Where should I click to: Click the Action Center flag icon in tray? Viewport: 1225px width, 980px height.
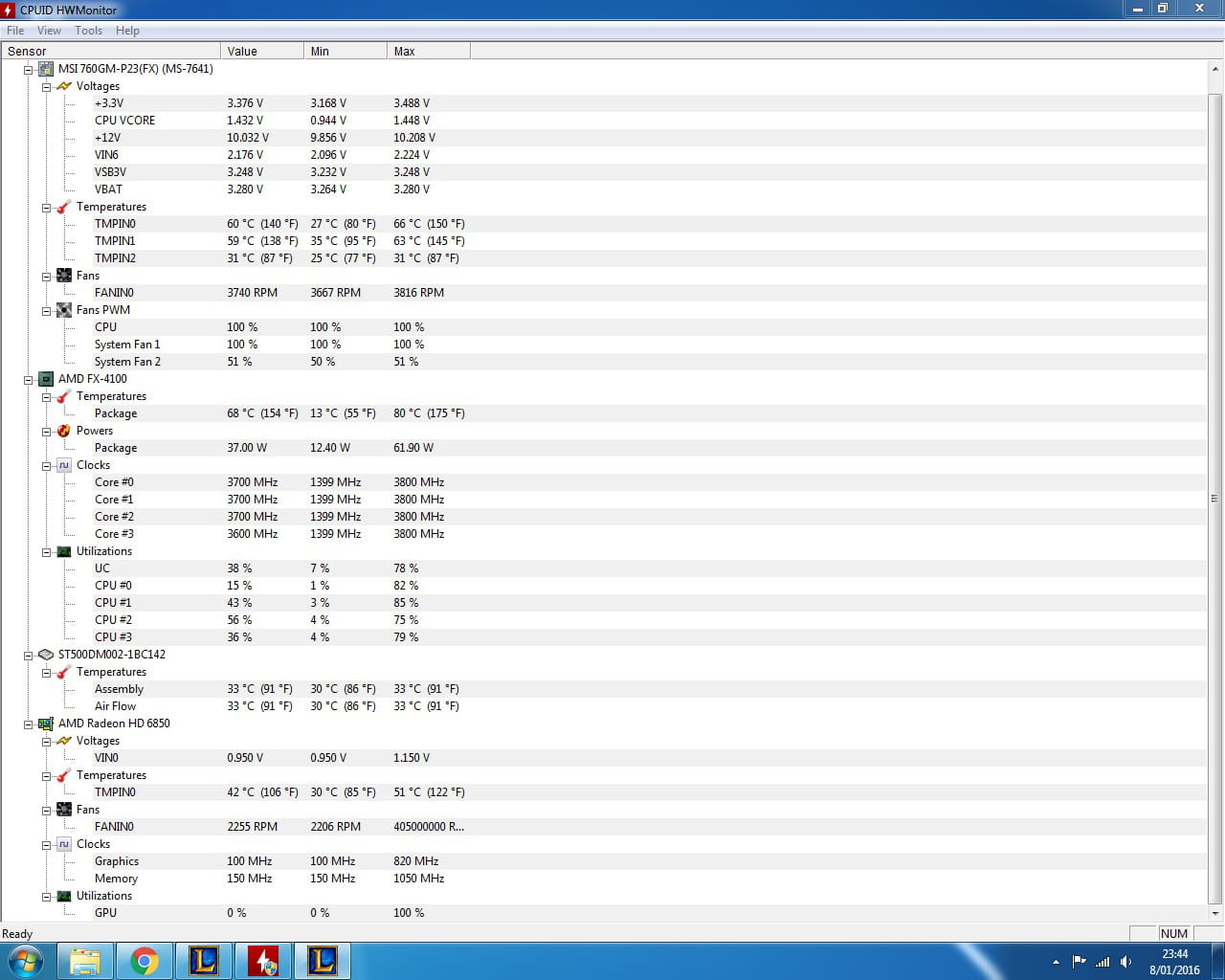pos(1080,962)
